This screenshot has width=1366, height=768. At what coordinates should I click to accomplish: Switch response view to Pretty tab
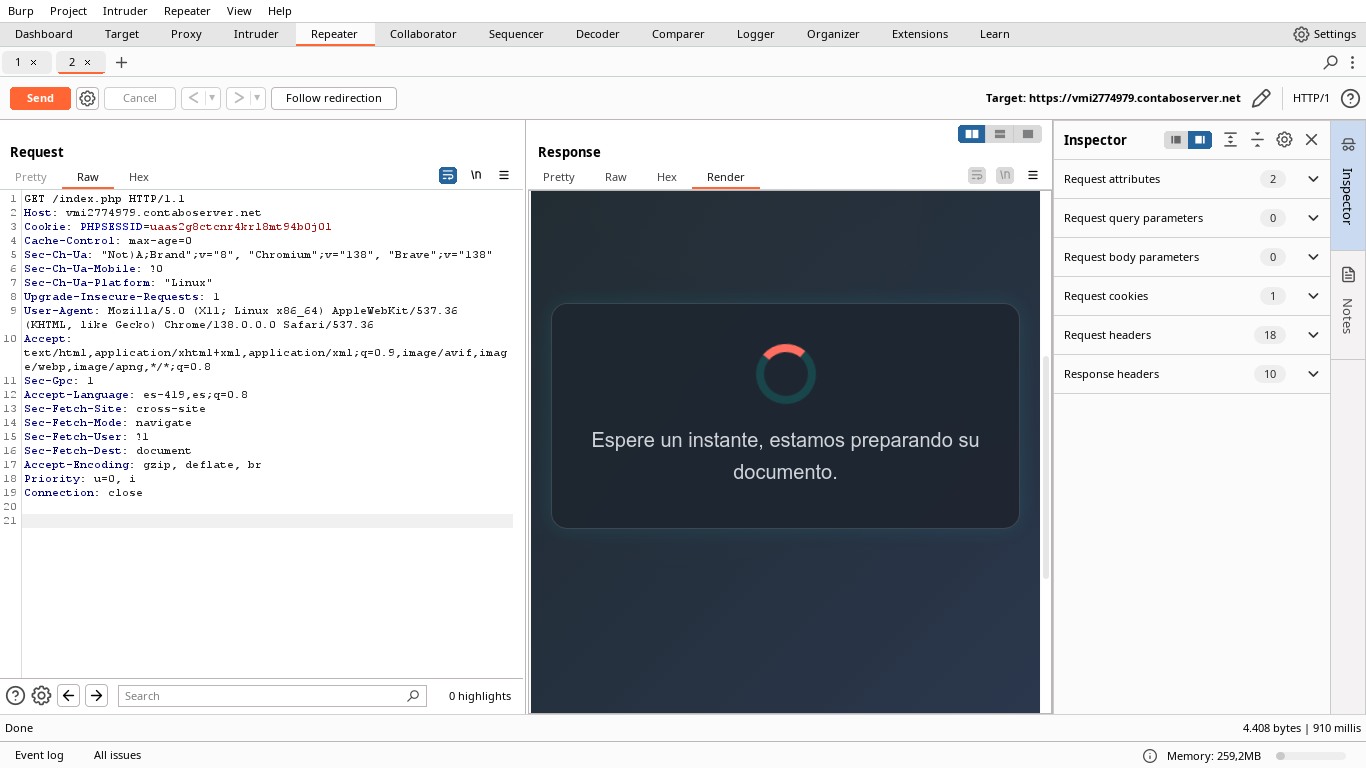(558, 177)
